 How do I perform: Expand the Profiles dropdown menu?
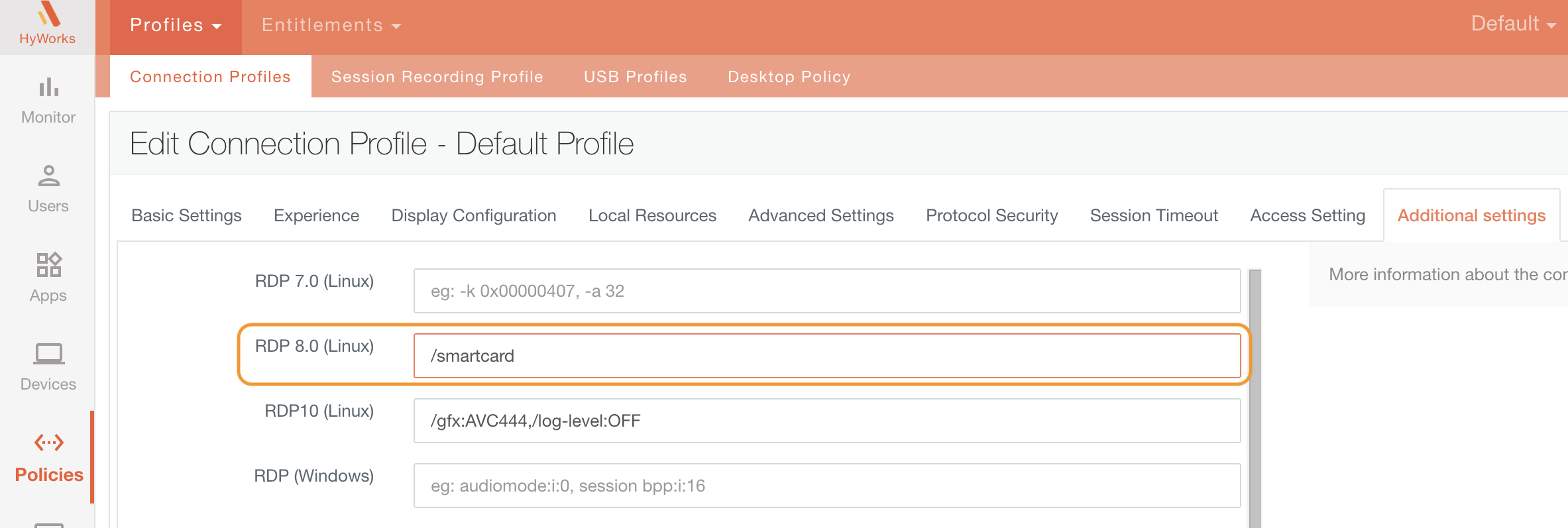tap(176, 25)
